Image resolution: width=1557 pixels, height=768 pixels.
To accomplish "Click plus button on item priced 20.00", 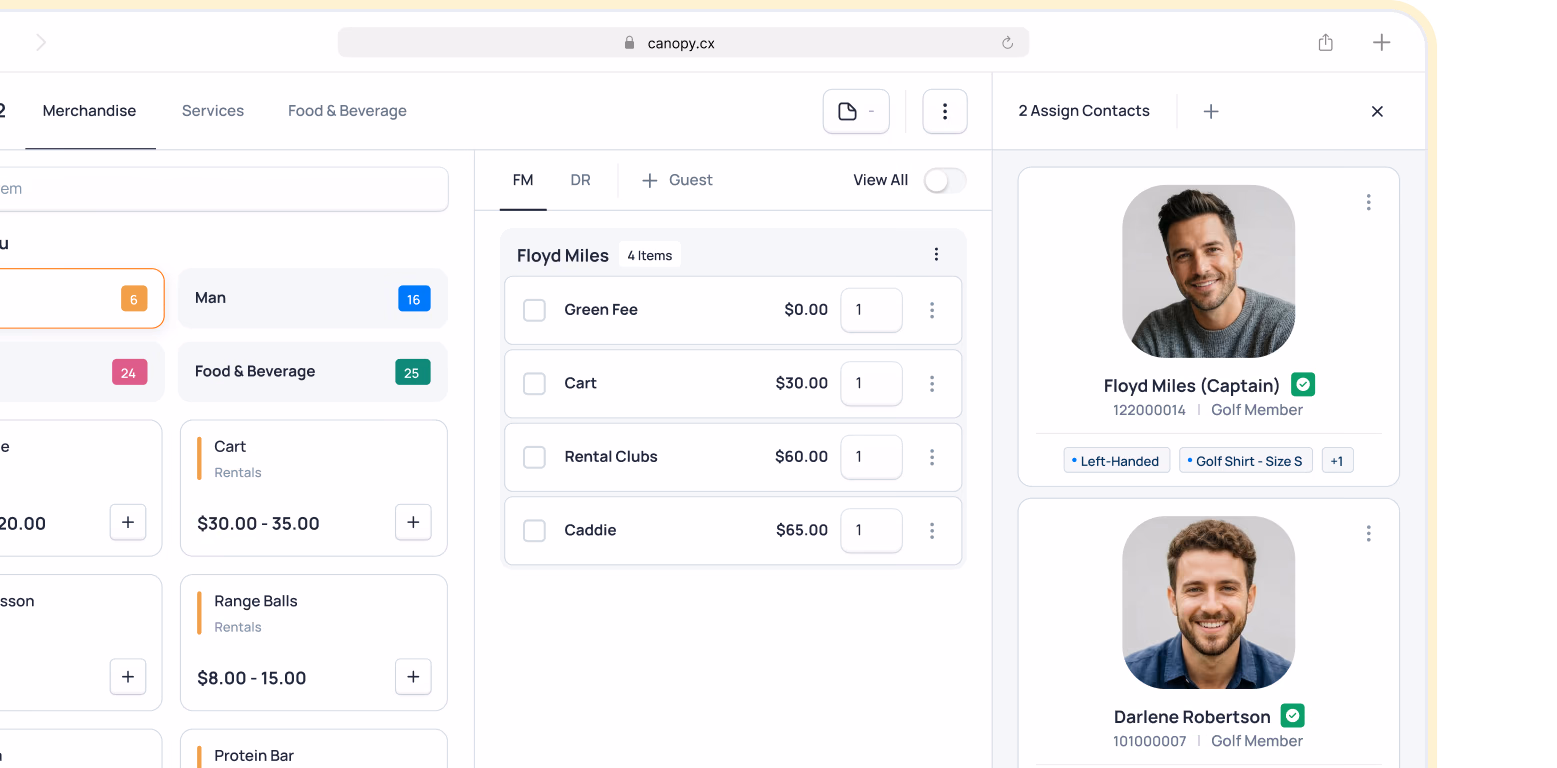I will click(128, 522).
